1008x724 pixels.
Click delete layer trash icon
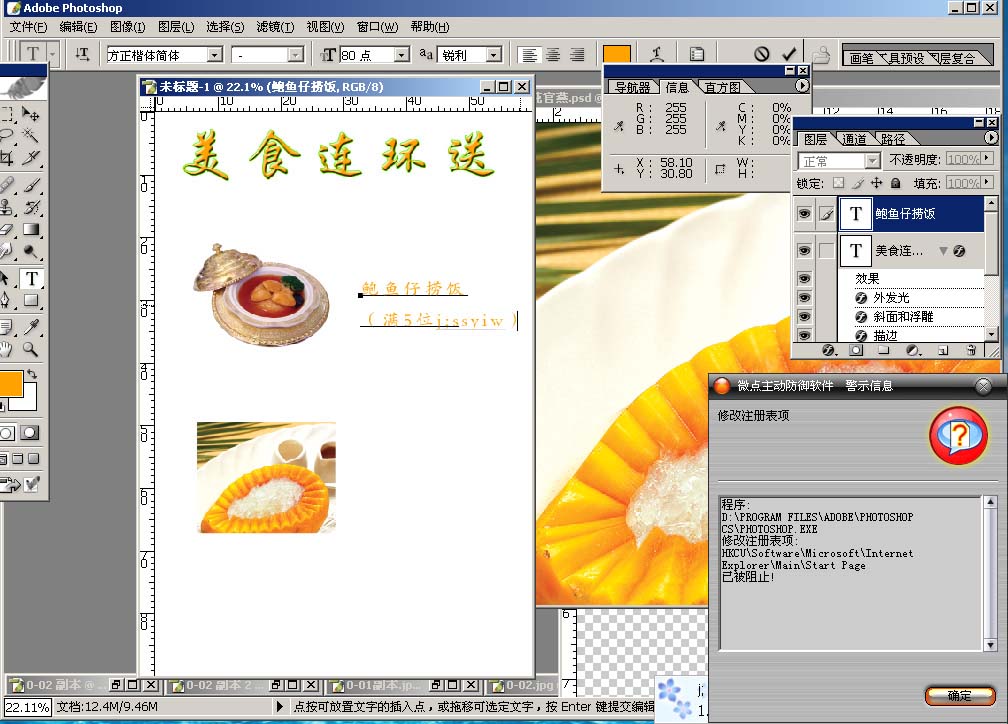click(x=970, y=351)
